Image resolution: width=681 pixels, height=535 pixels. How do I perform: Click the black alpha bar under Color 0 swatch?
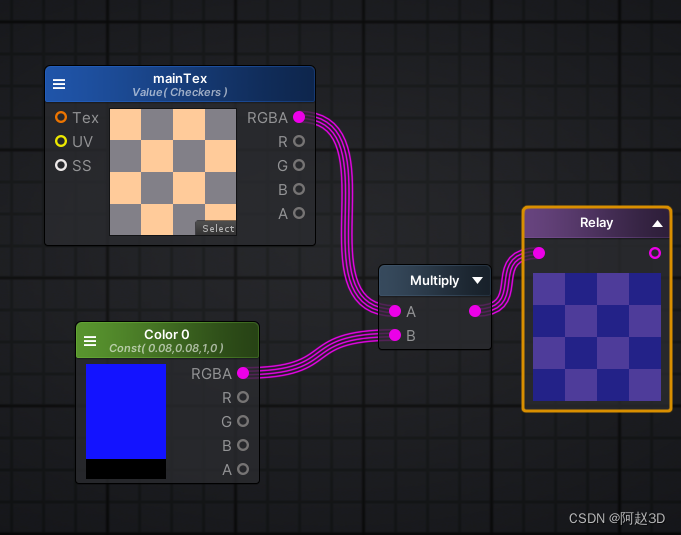tap(126, 469)
